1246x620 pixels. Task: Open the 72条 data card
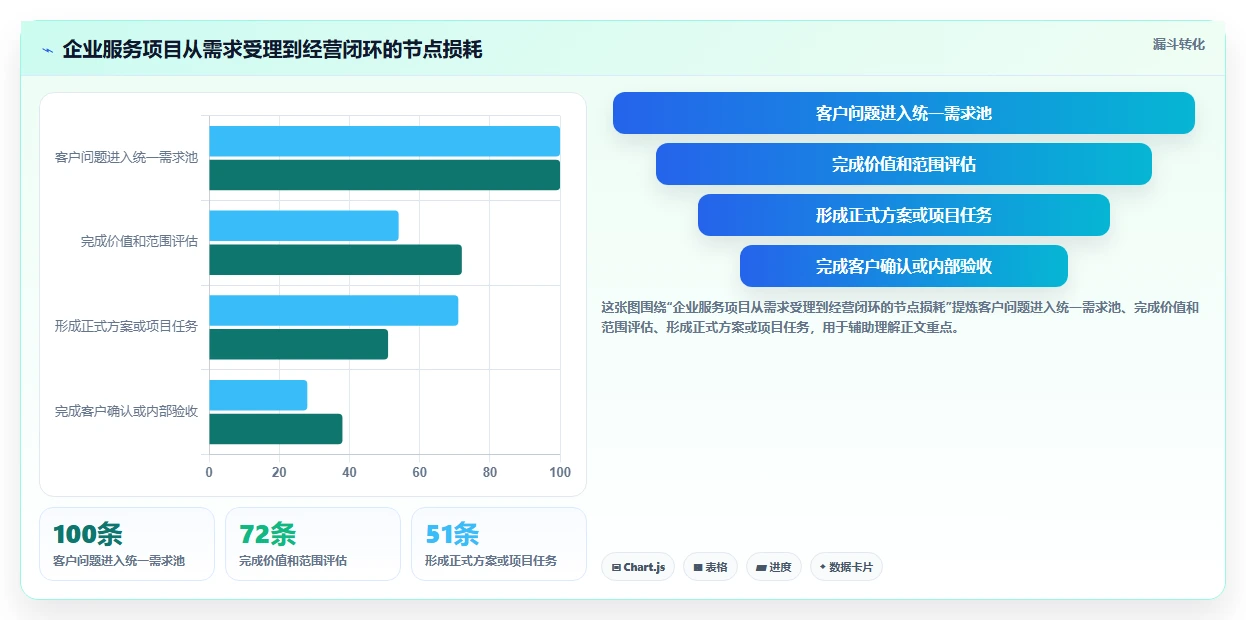(x=313, y=544)
